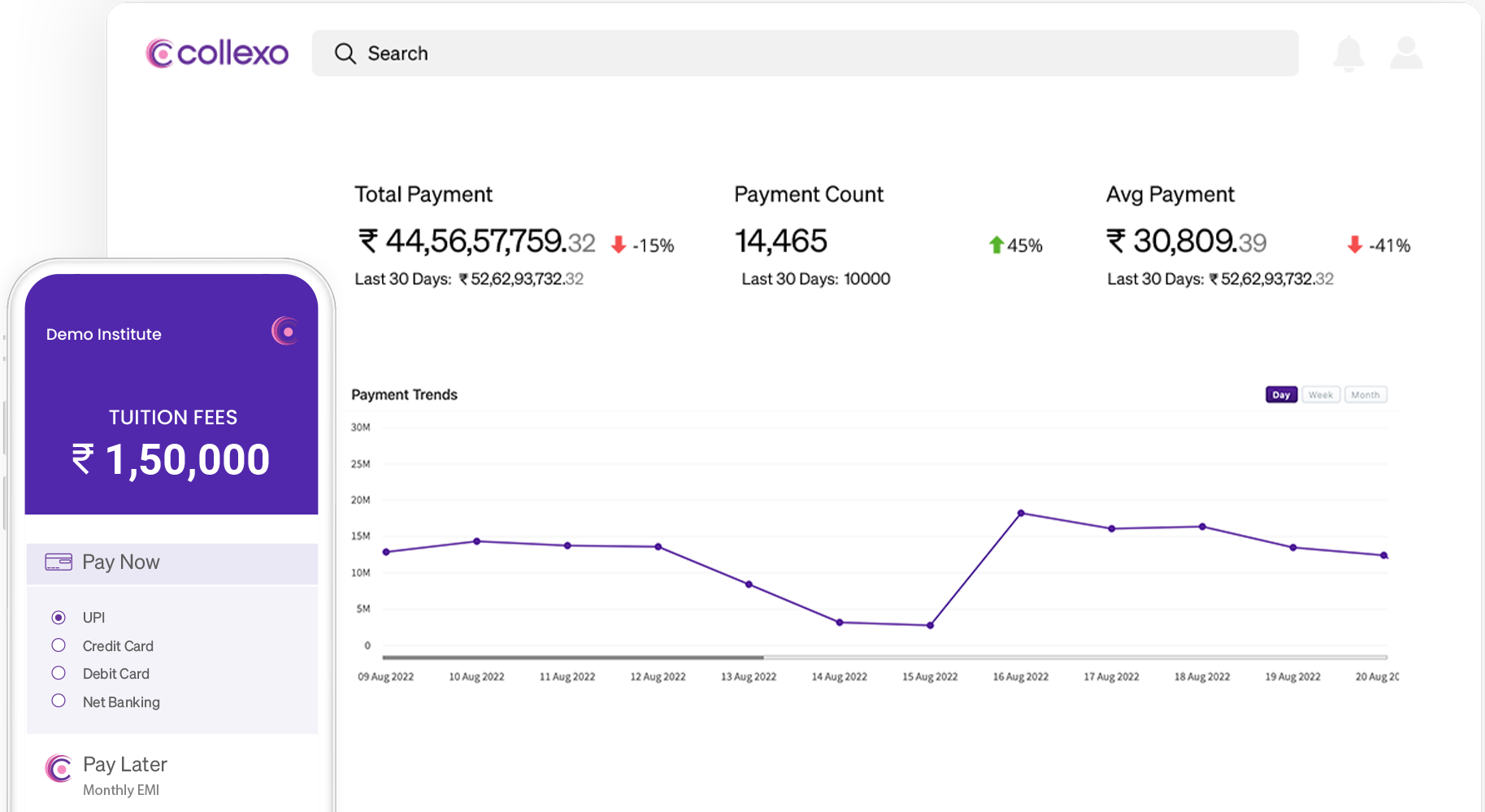Open the user profile avatar icon
The height and width of the screenshot is (812, 1485).
point(1406,54)
